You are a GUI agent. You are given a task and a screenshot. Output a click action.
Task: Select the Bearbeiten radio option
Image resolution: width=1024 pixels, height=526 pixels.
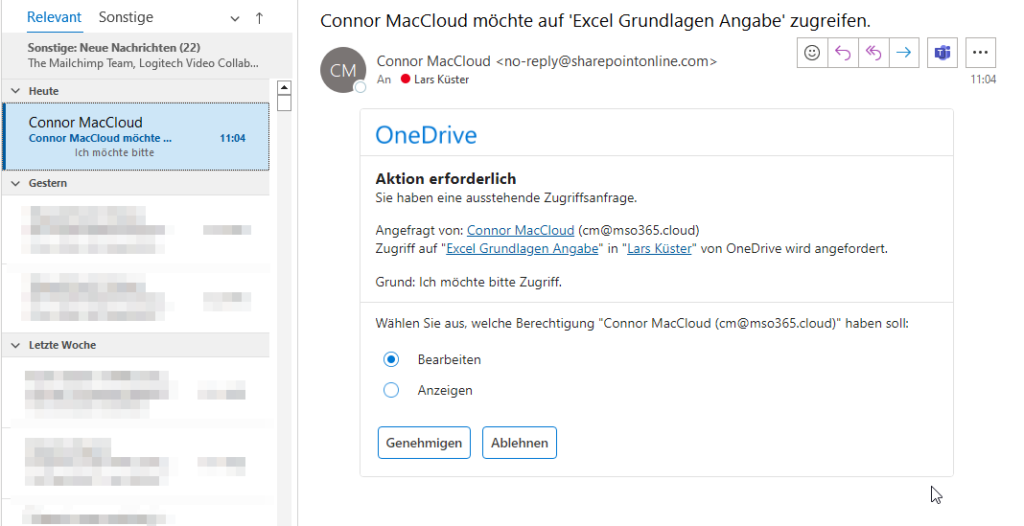click(x=391, y=359)
